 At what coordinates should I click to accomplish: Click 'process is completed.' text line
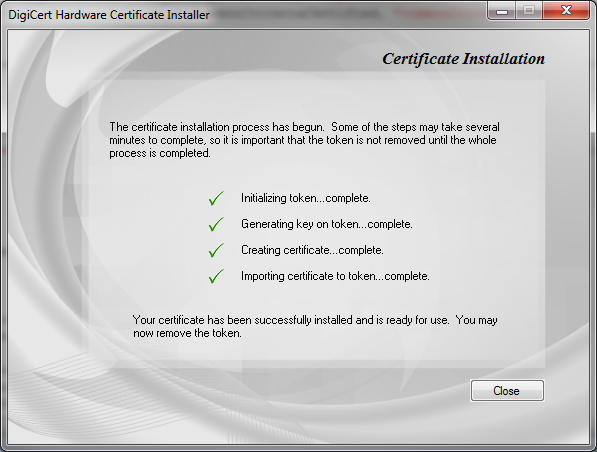tap(160, 153)
